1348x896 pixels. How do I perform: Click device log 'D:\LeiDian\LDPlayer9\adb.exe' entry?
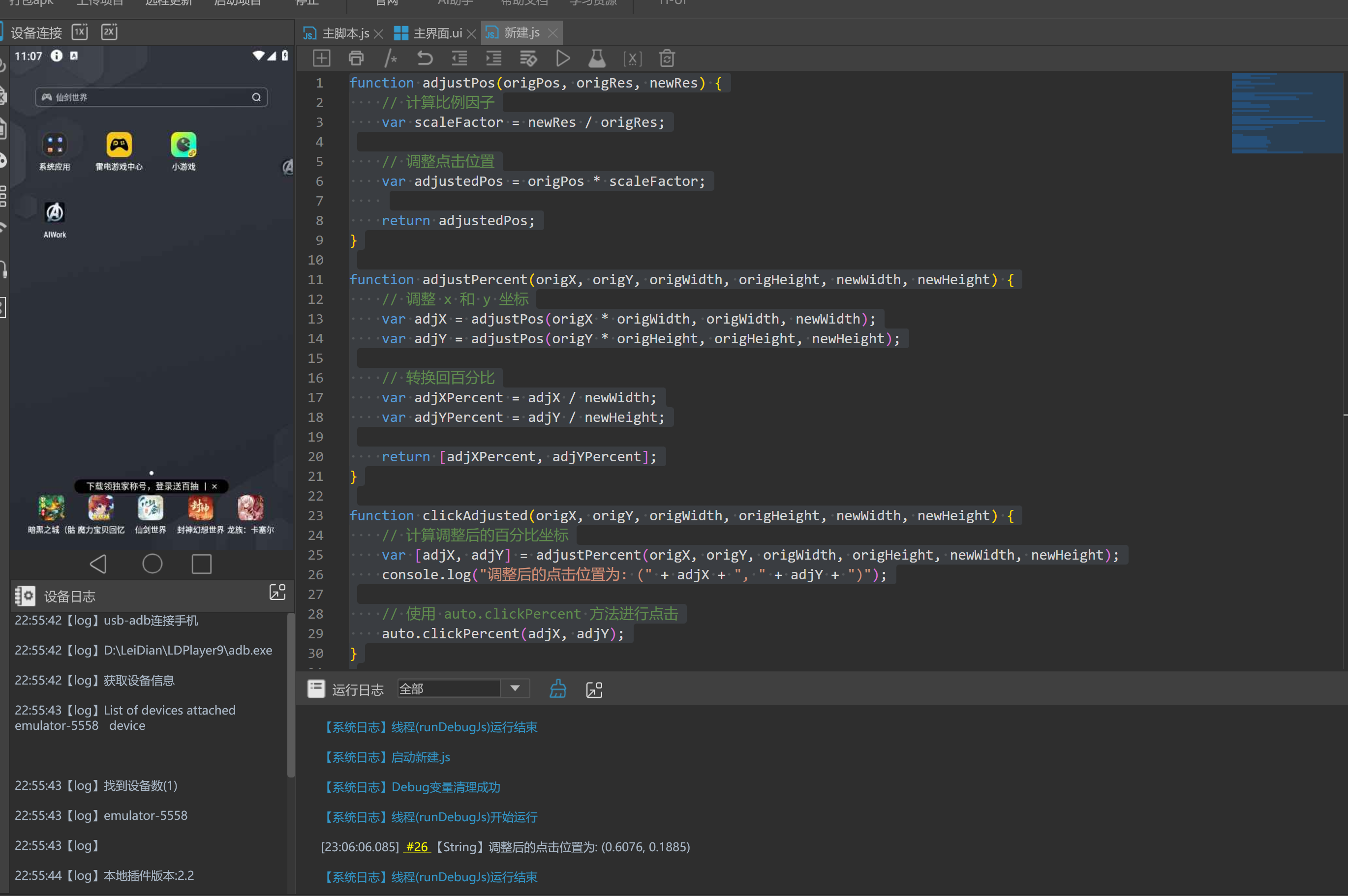coord(144,650)
